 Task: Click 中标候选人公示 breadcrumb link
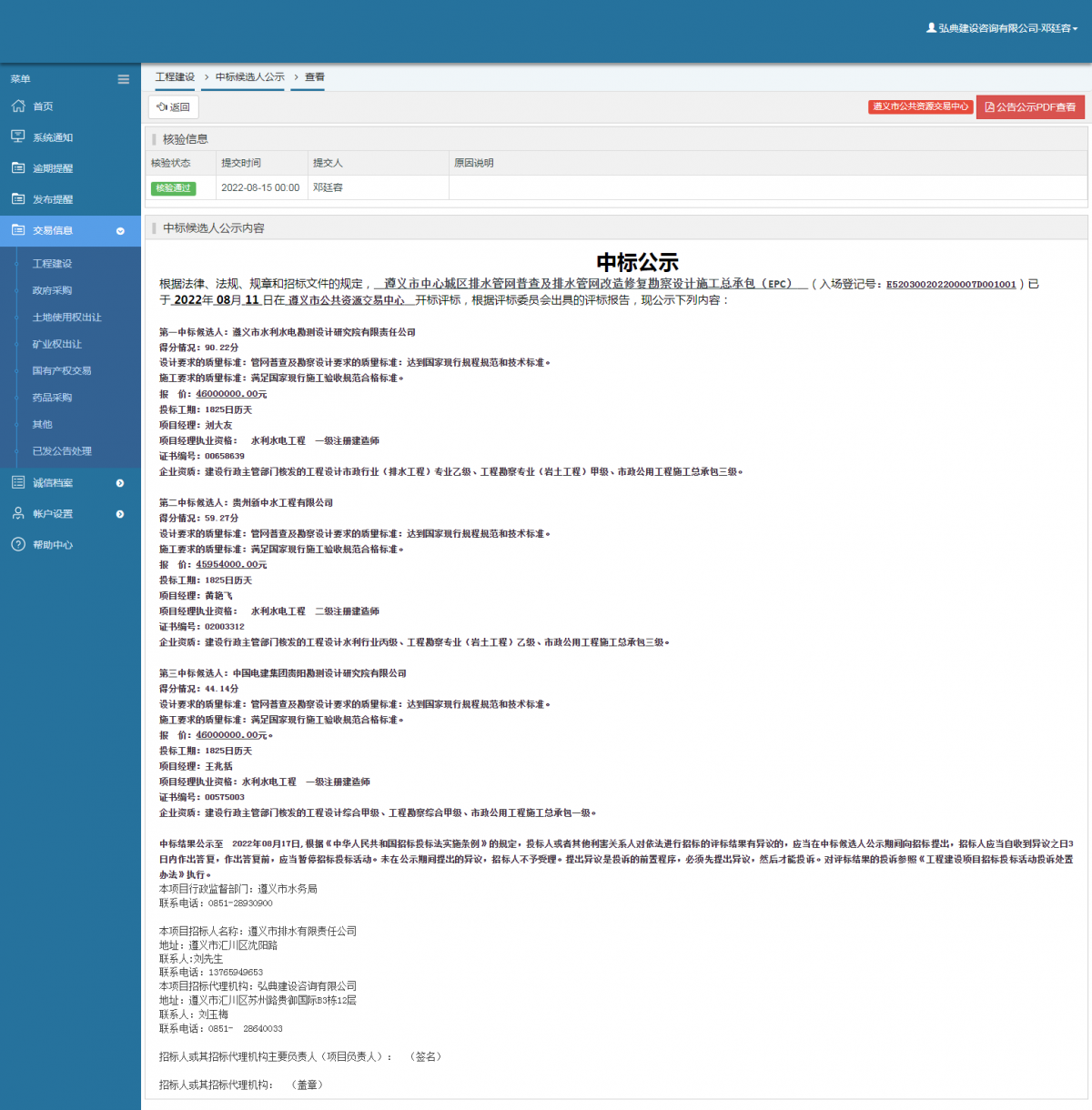(x=250, y=77)
